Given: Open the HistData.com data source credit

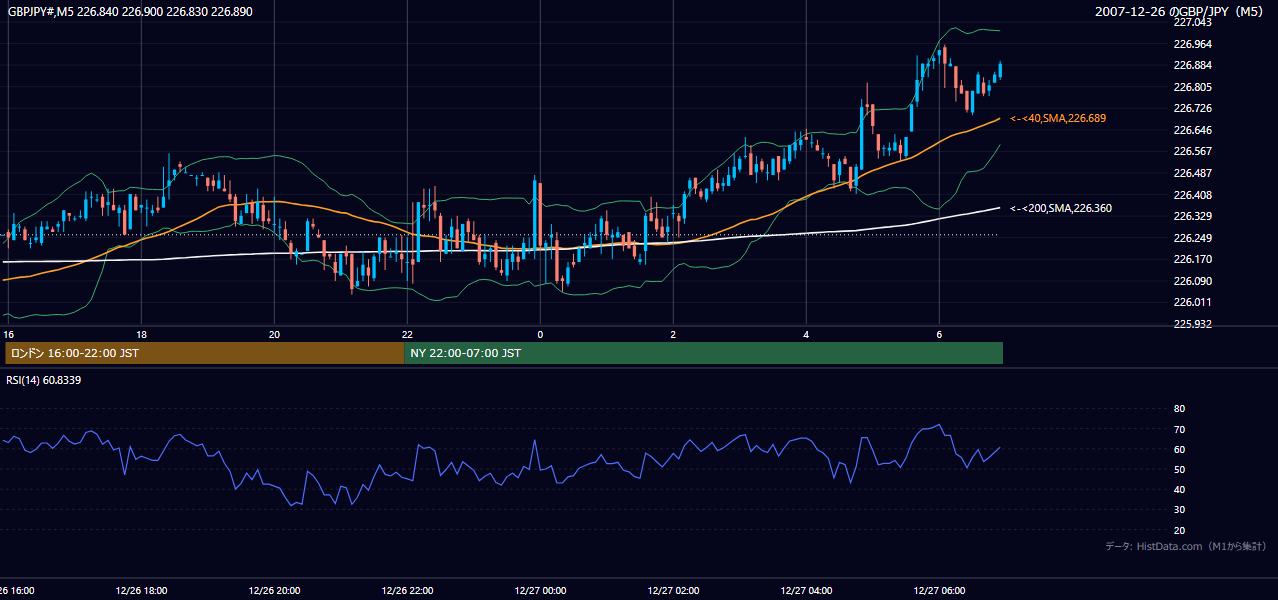Looking at the screenshot, I should click(x=1185, y=546).
